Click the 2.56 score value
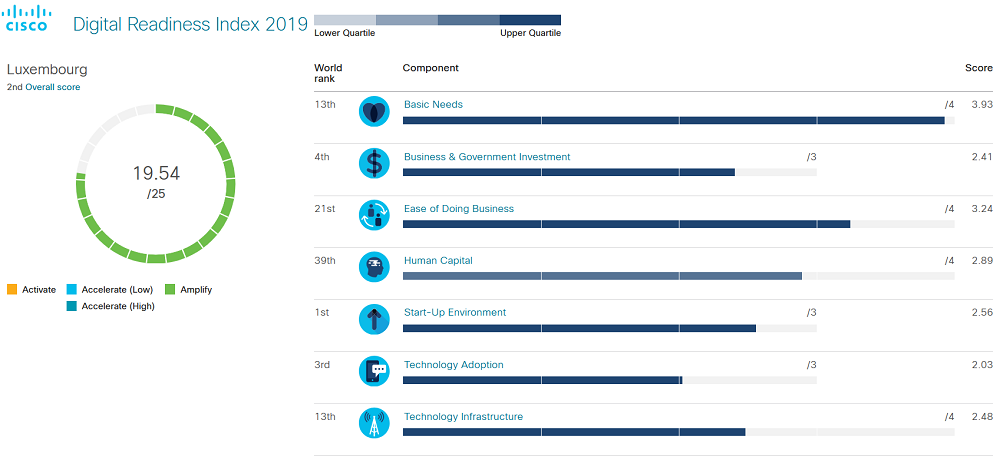 click(x=982, y=313)
